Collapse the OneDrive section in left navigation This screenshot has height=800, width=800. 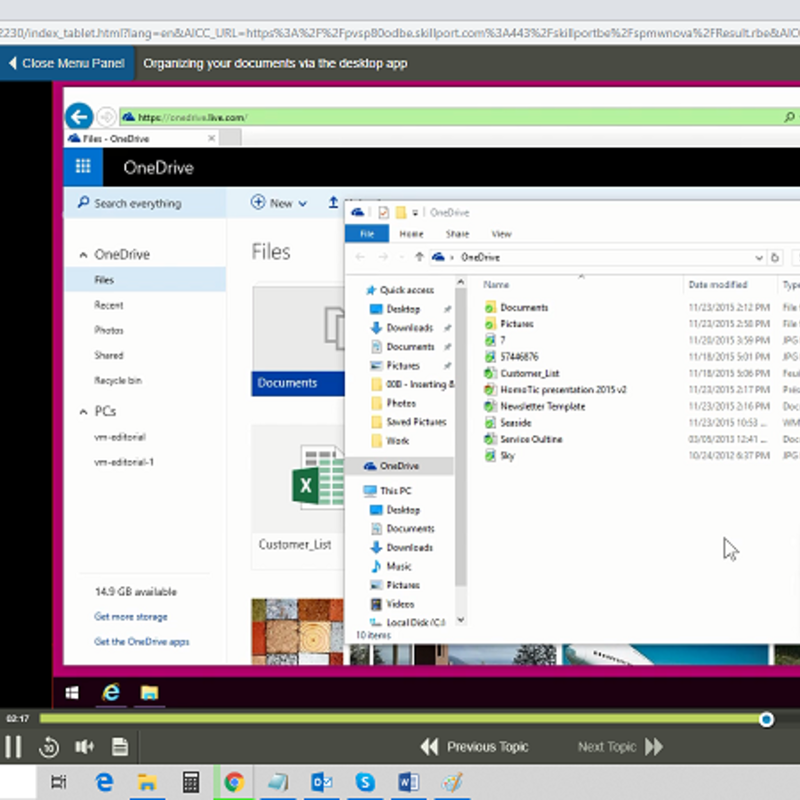pyautogui.click(x=83, y=255)
